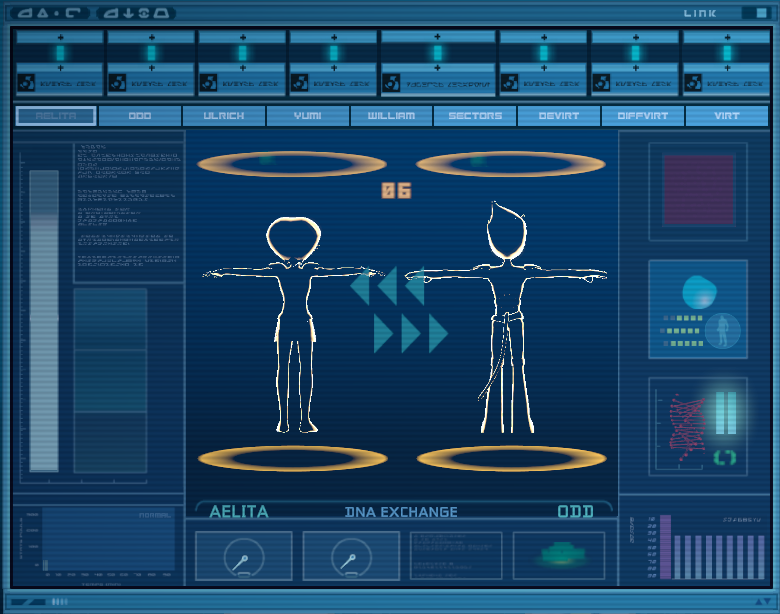Image resolution: width=780 pixels, height=614 pixels.
Task: Click the DNA EXCHANGE title
Action: pos(401,512)
